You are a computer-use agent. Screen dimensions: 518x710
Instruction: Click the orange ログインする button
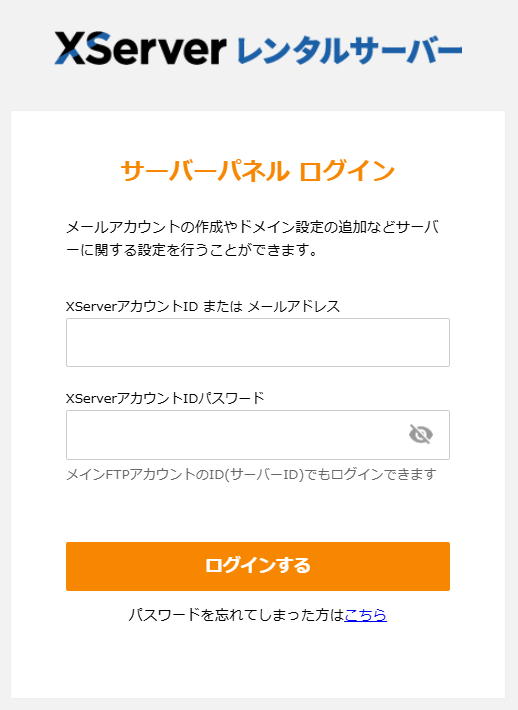[258, 566]
